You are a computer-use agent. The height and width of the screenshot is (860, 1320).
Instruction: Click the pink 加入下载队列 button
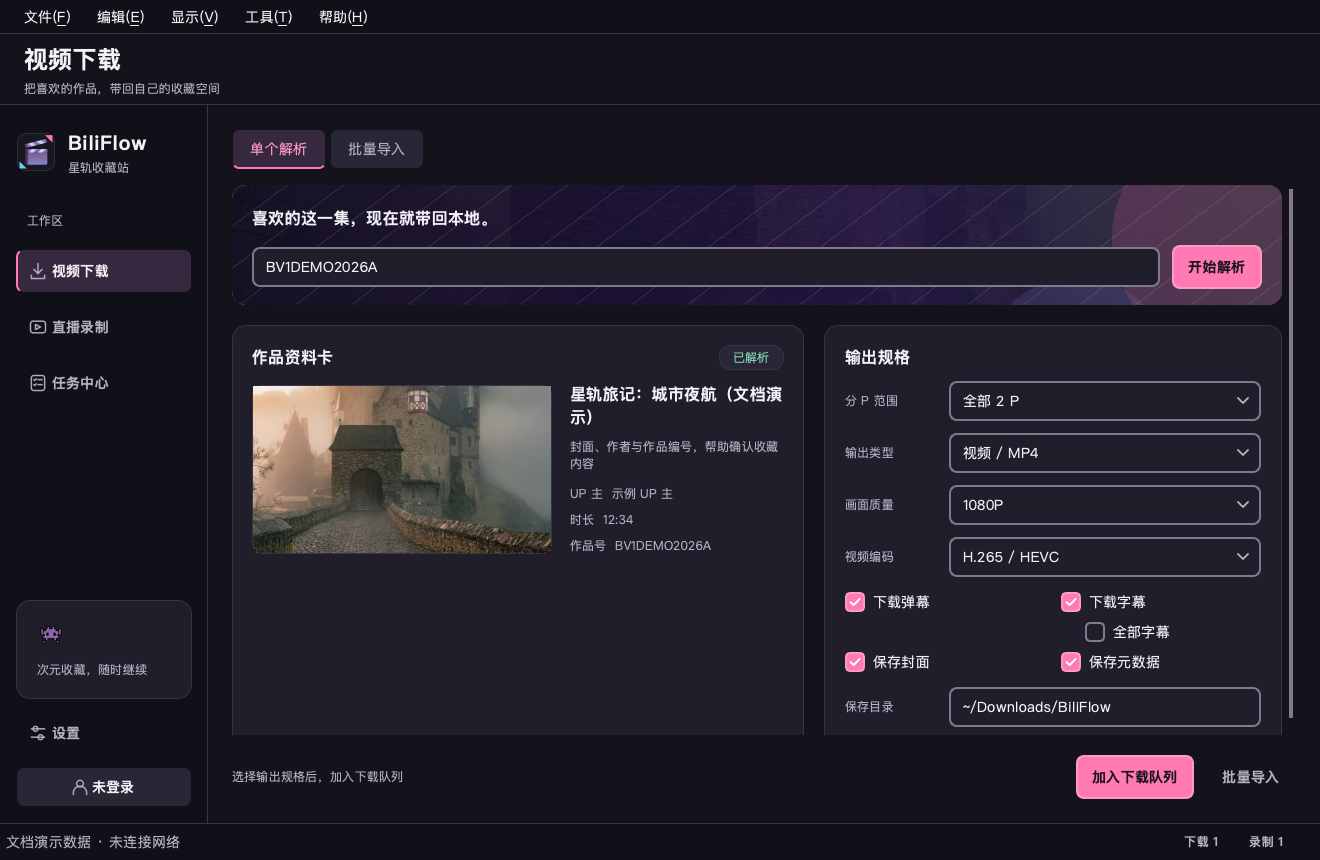click(x=1135, y=777)
